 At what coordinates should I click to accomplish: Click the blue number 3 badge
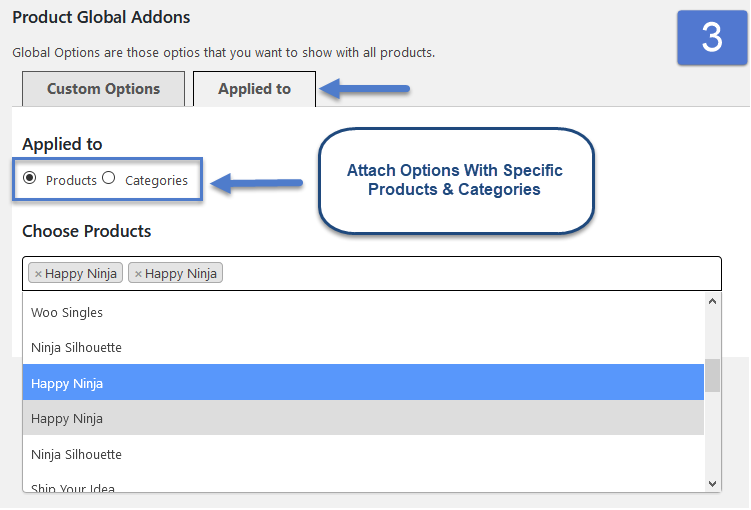tap(712, 37)
